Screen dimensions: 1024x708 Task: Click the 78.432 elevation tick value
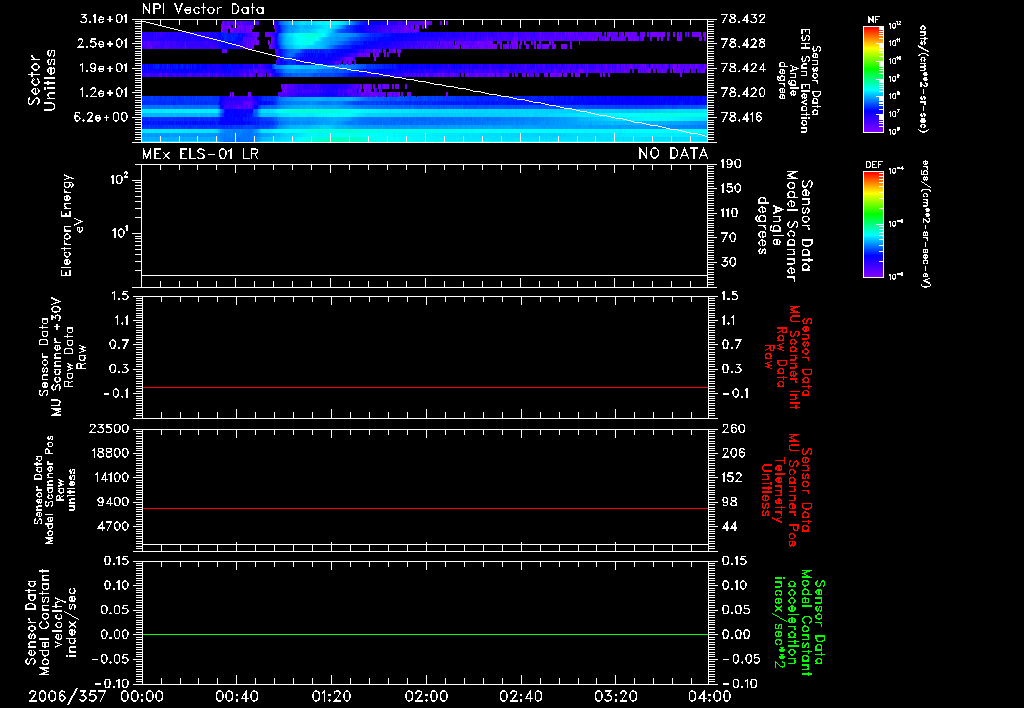743,19
